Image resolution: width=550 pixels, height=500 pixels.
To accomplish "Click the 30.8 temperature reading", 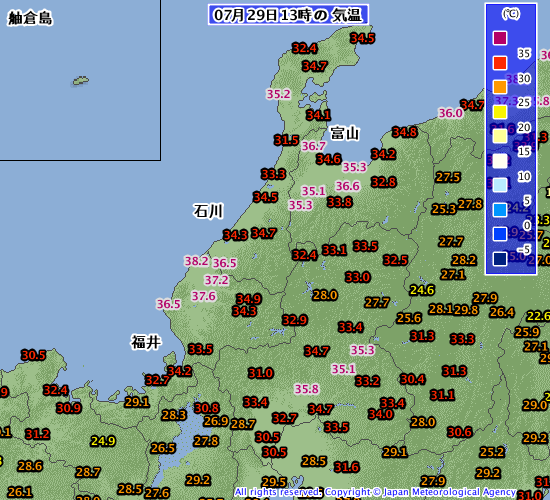I will coord(207,408).
